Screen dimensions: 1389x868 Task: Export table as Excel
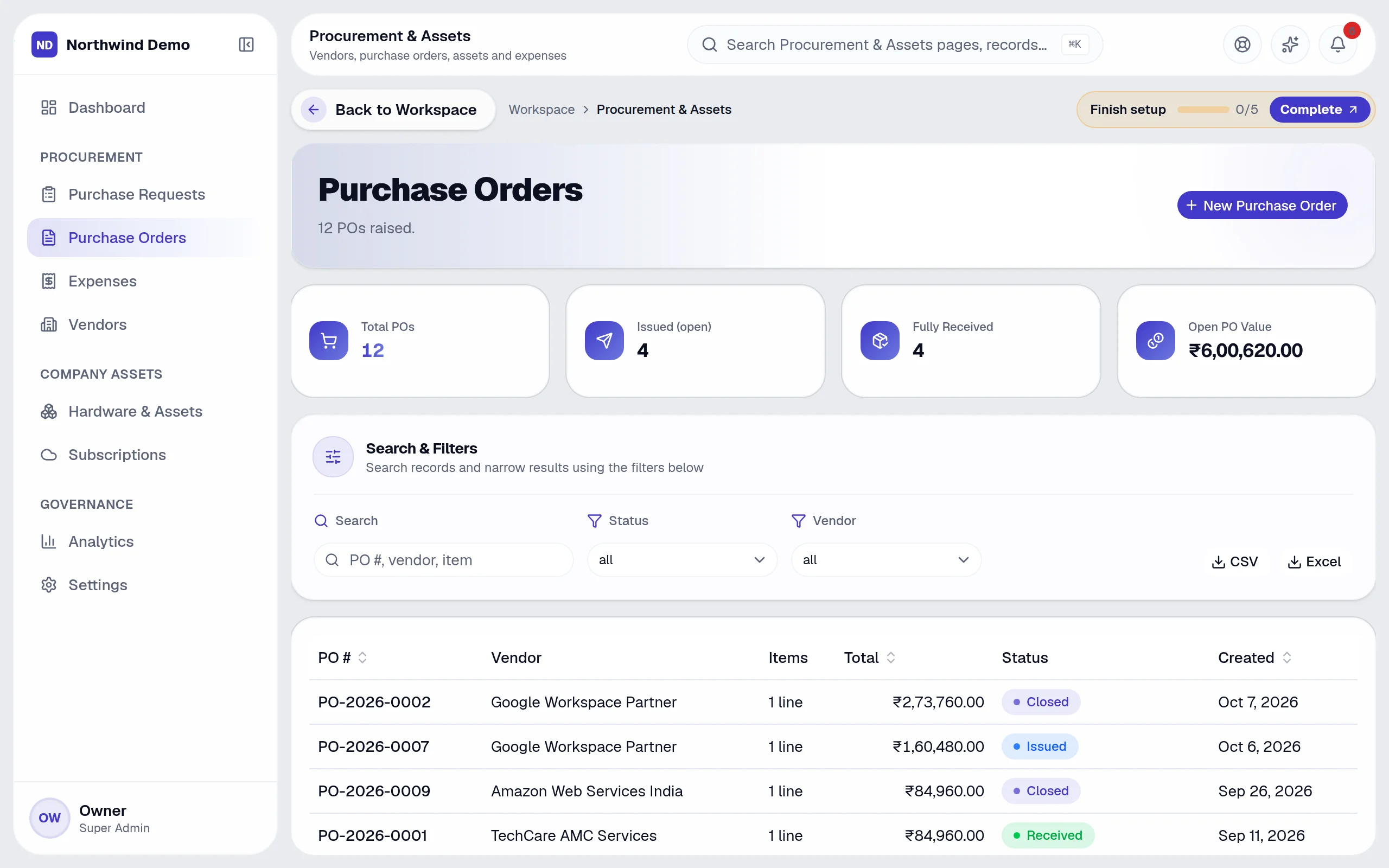tap(1314, 561)
